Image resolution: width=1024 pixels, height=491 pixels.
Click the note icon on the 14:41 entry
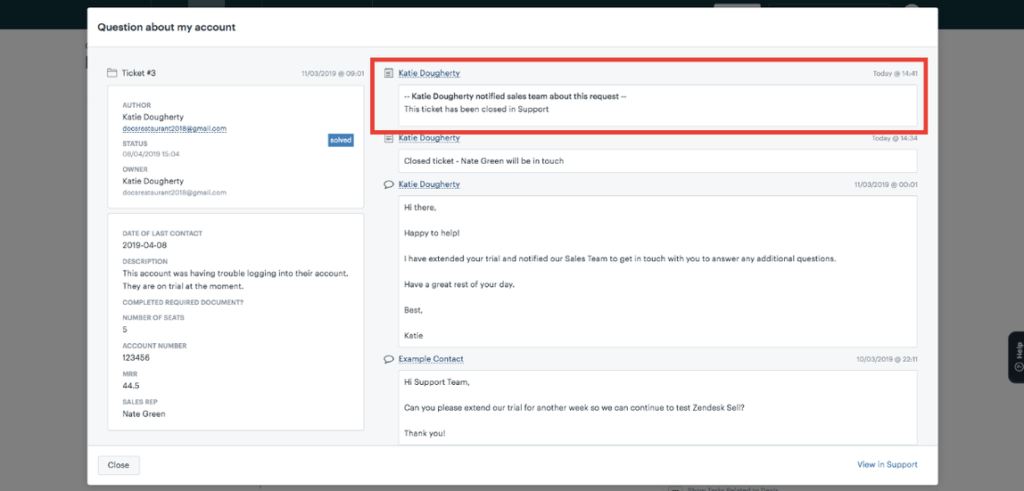[389, 73]
